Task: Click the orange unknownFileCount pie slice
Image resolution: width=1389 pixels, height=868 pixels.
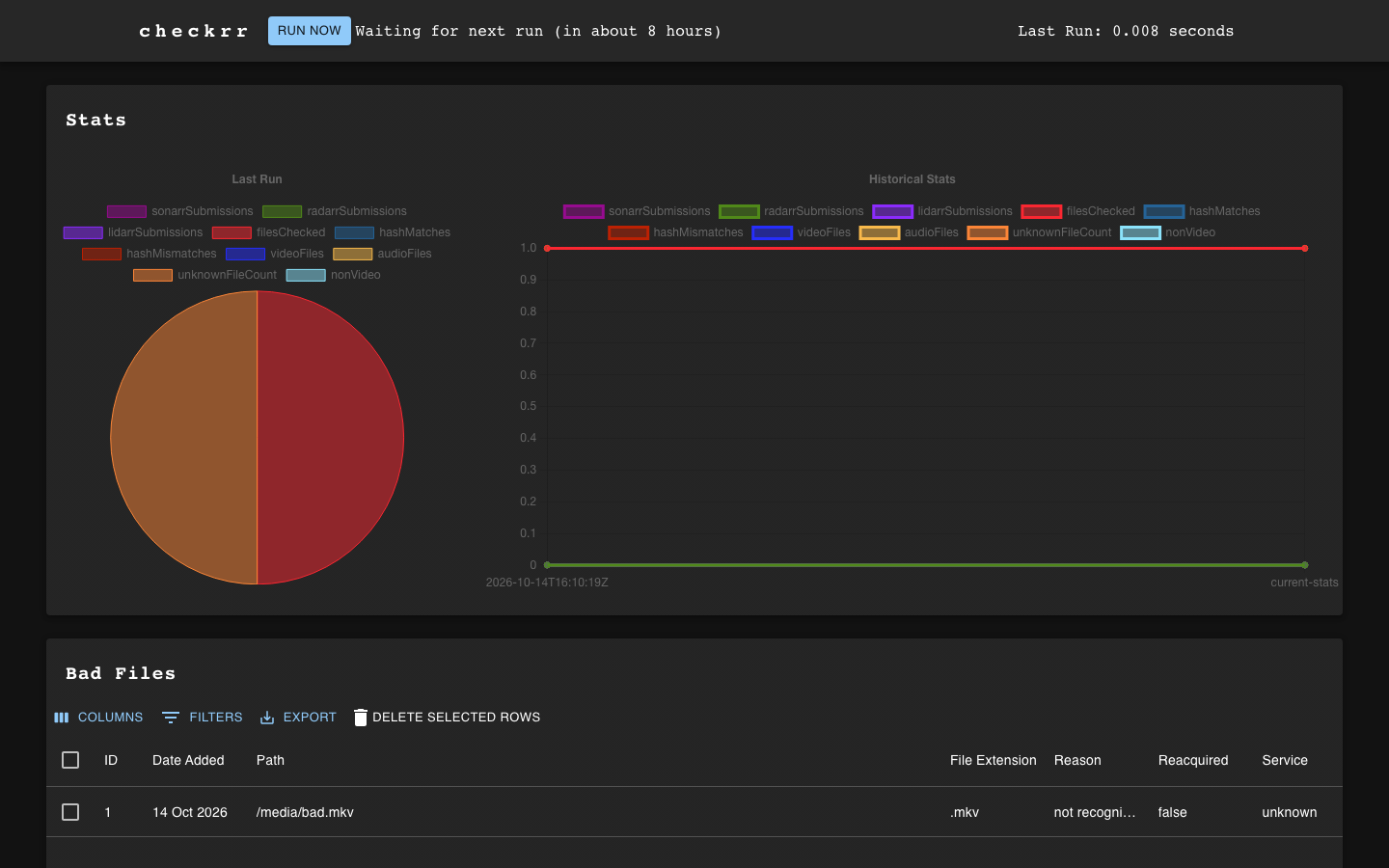Action: (184, 438)
